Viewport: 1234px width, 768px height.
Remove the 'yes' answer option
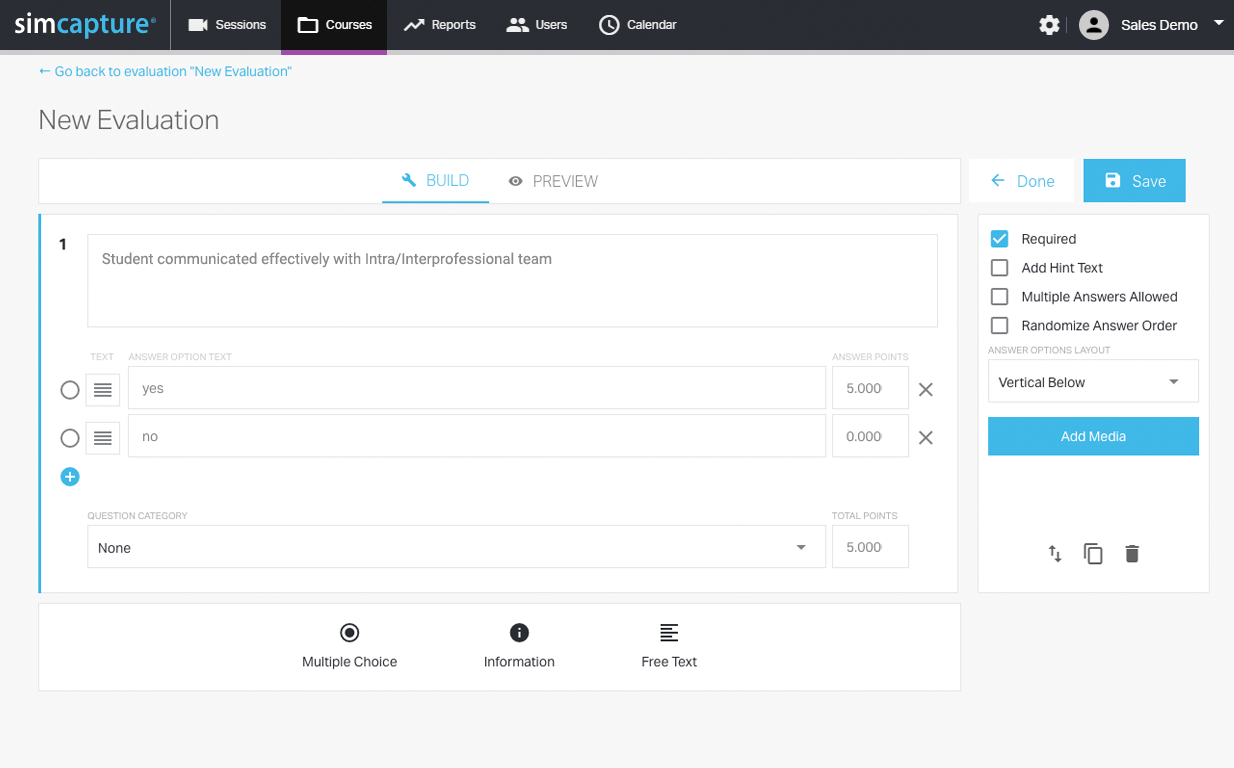926,389
